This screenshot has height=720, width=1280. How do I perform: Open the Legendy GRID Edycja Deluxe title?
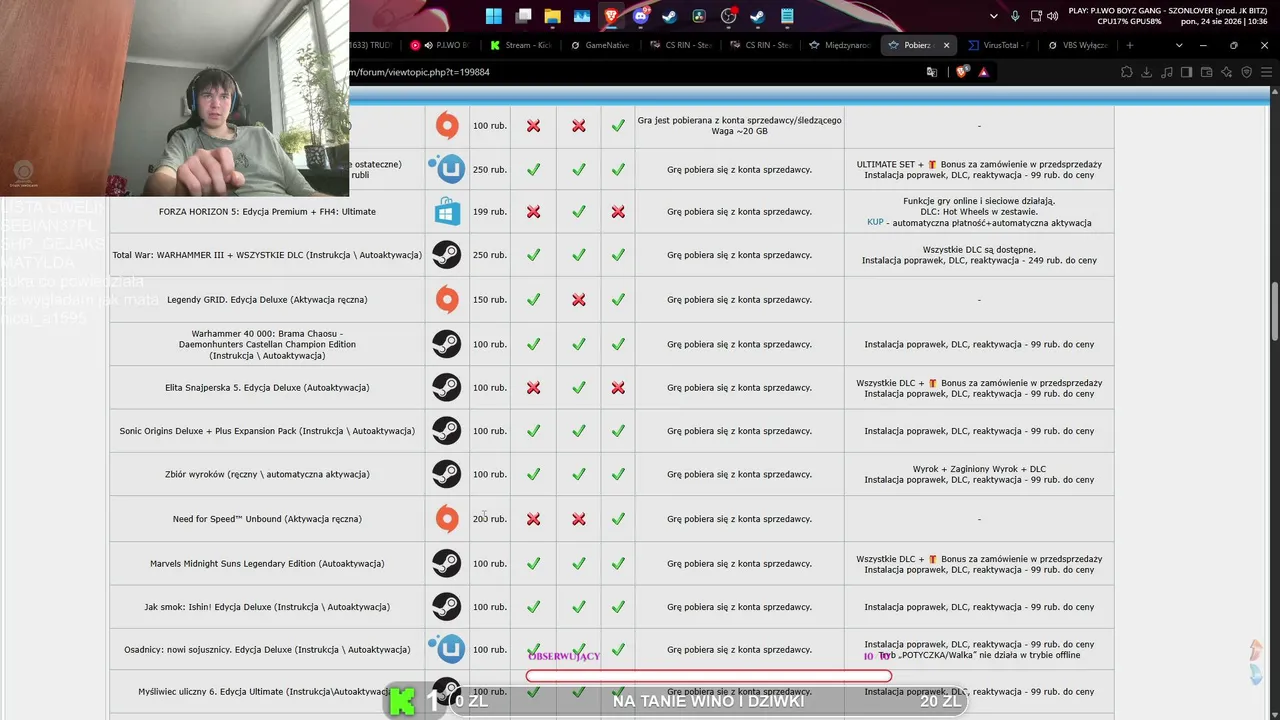pos(267,300)
